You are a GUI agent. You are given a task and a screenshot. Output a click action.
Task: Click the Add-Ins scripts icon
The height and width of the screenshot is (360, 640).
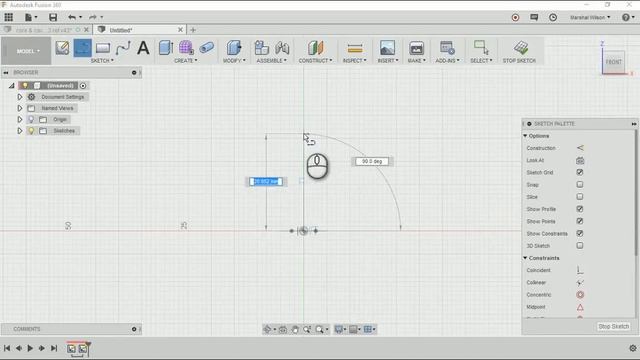click(x=447, y=48)
